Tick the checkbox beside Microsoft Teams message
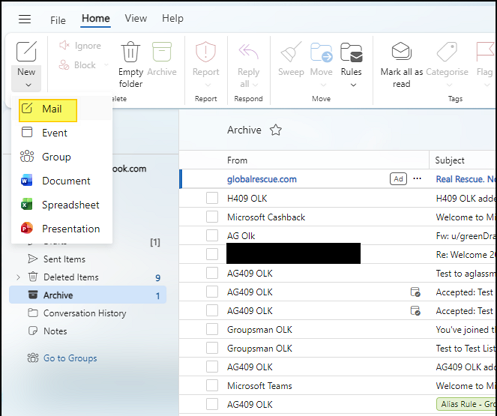The image size is (497, 416). click(x=212, y=385)
